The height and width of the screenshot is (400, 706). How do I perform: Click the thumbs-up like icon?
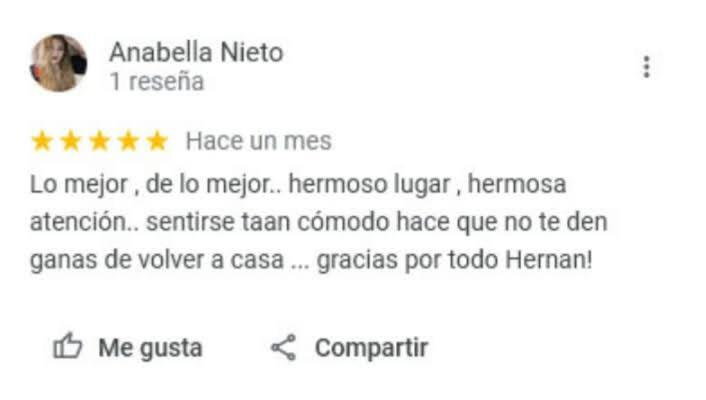pos(68,346)
